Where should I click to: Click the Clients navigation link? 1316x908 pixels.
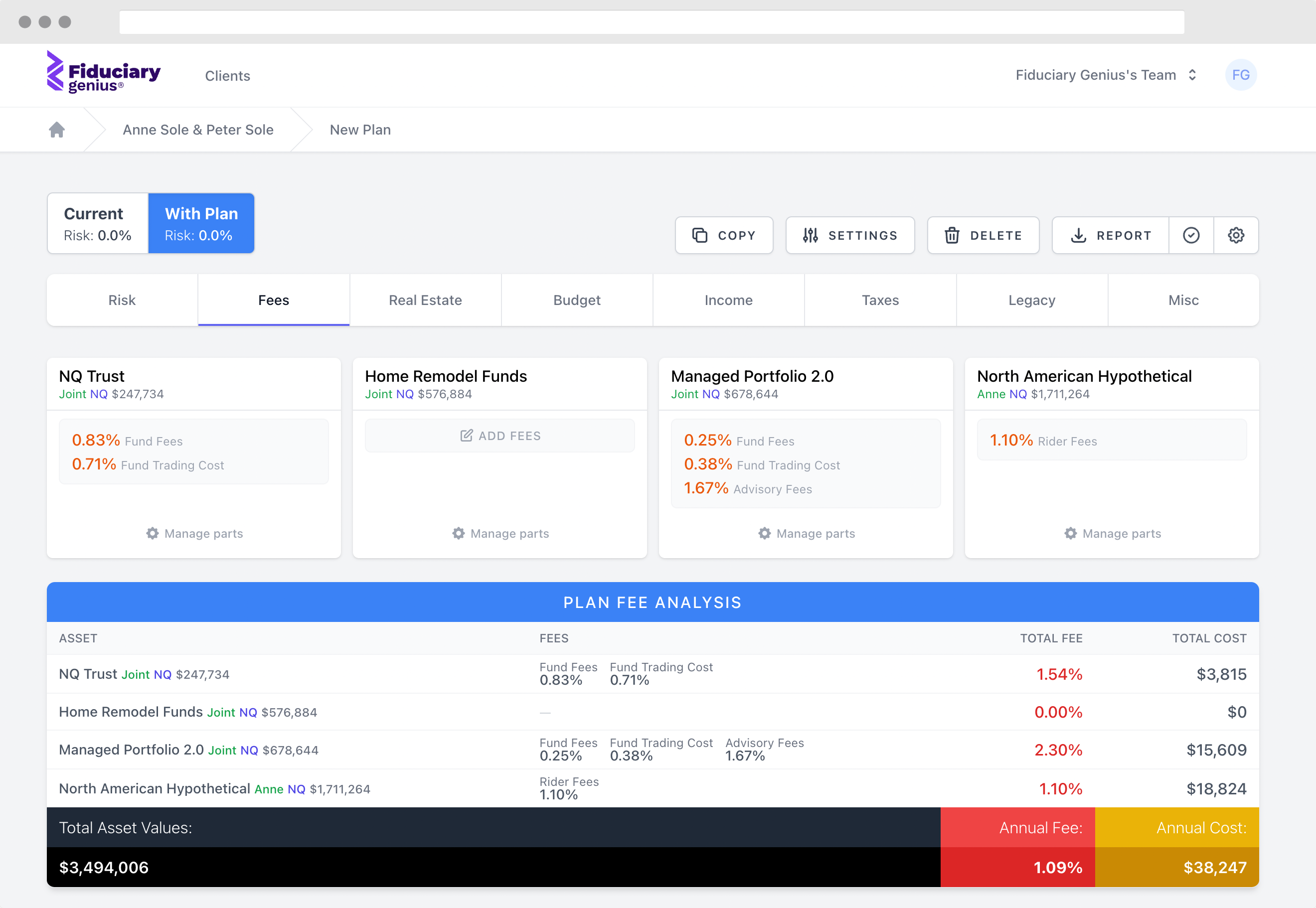click(228, 76)
